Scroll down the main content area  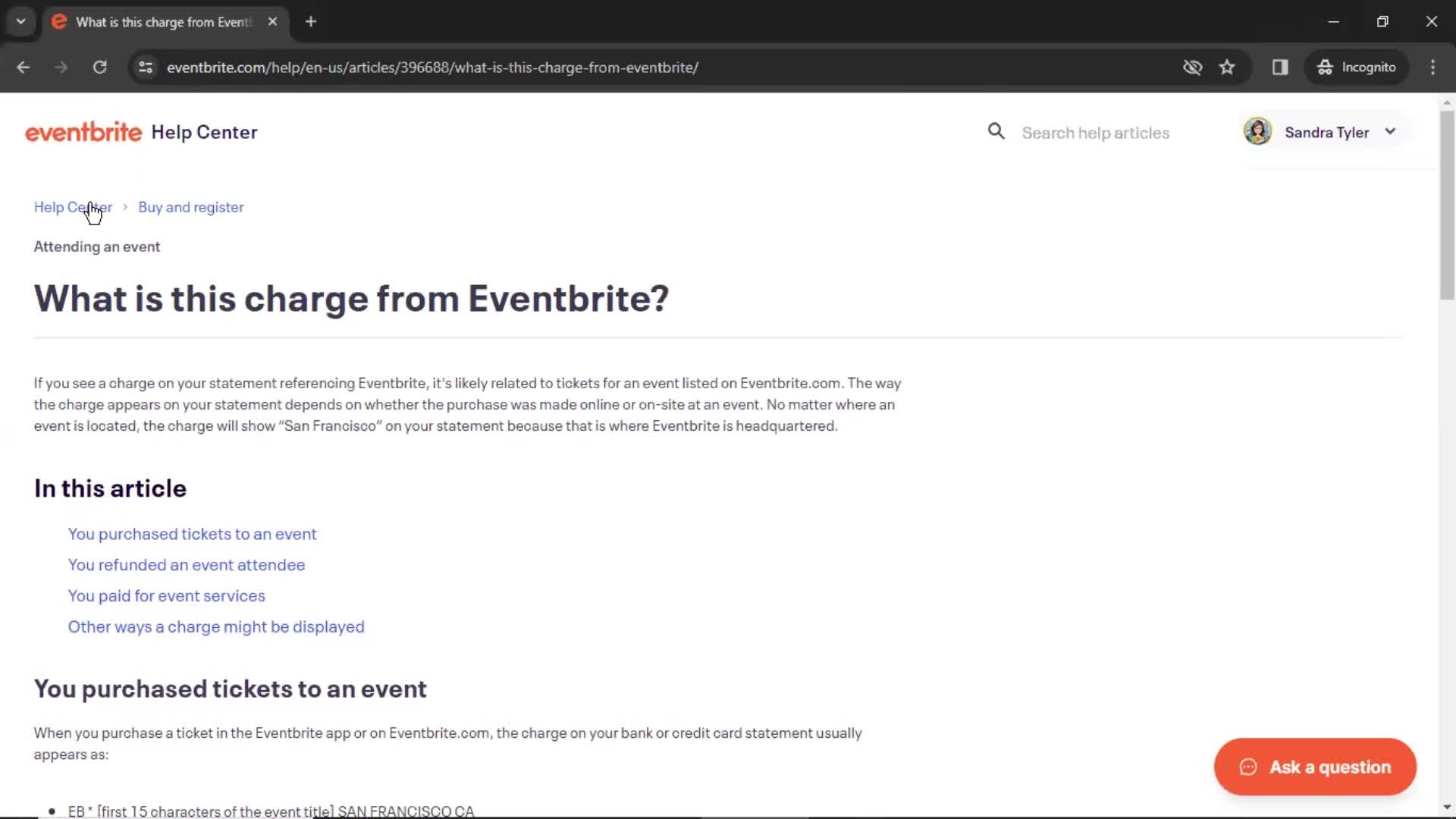pyautogui.click(x=728, y=500)
